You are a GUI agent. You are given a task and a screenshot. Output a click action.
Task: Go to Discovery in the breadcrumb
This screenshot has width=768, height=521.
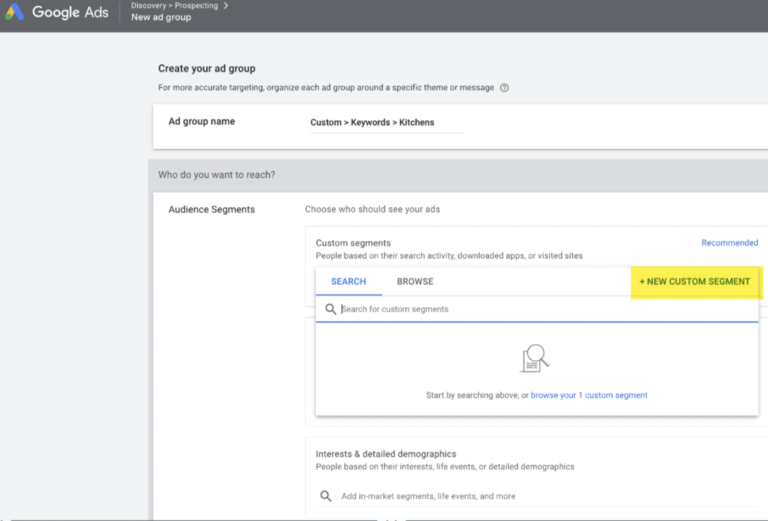pos(149,6)
